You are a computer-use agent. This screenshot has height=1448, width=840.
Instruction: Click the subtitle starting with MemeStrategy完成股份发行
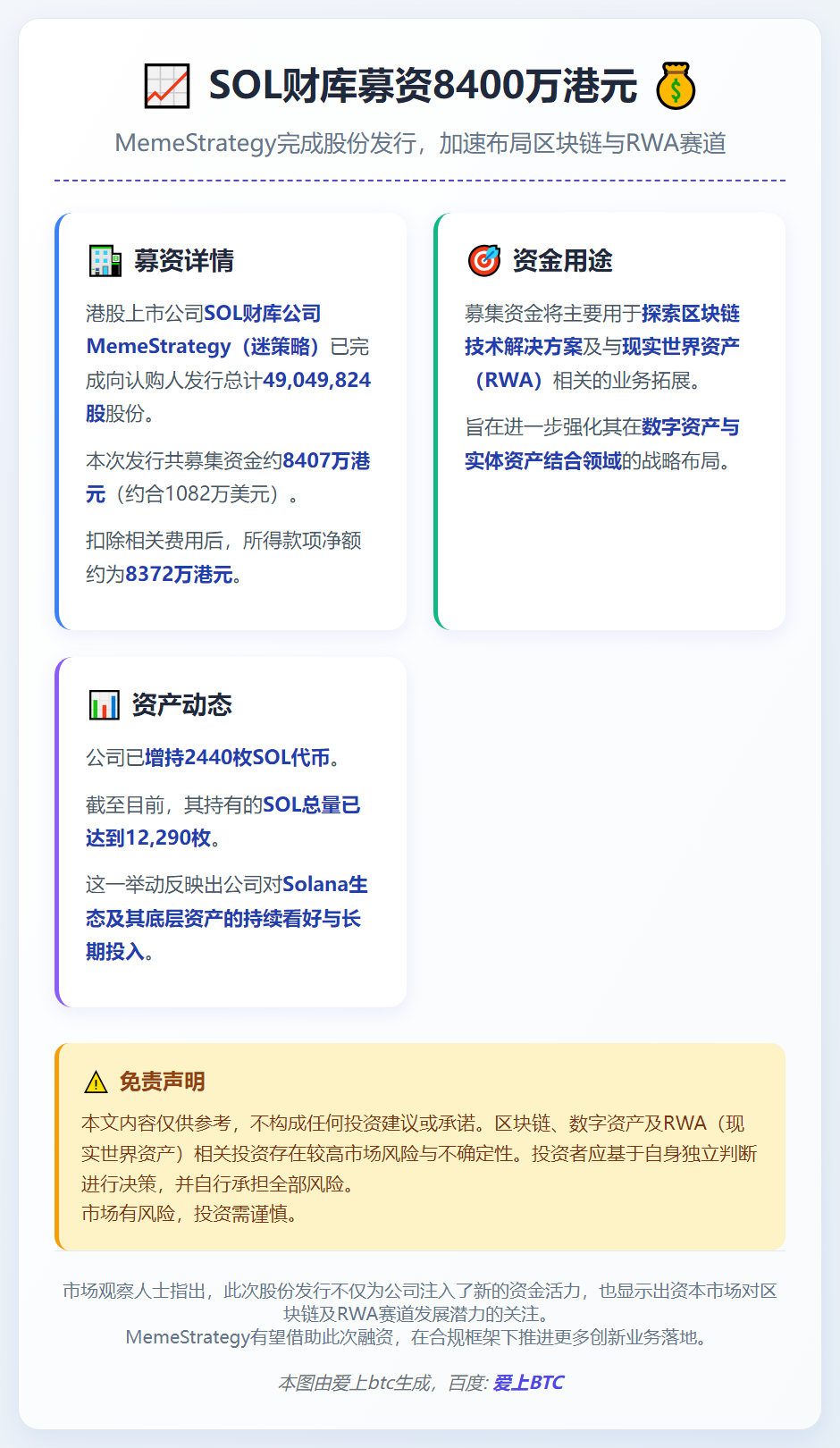pyautogui.click(x=420, y=143)
